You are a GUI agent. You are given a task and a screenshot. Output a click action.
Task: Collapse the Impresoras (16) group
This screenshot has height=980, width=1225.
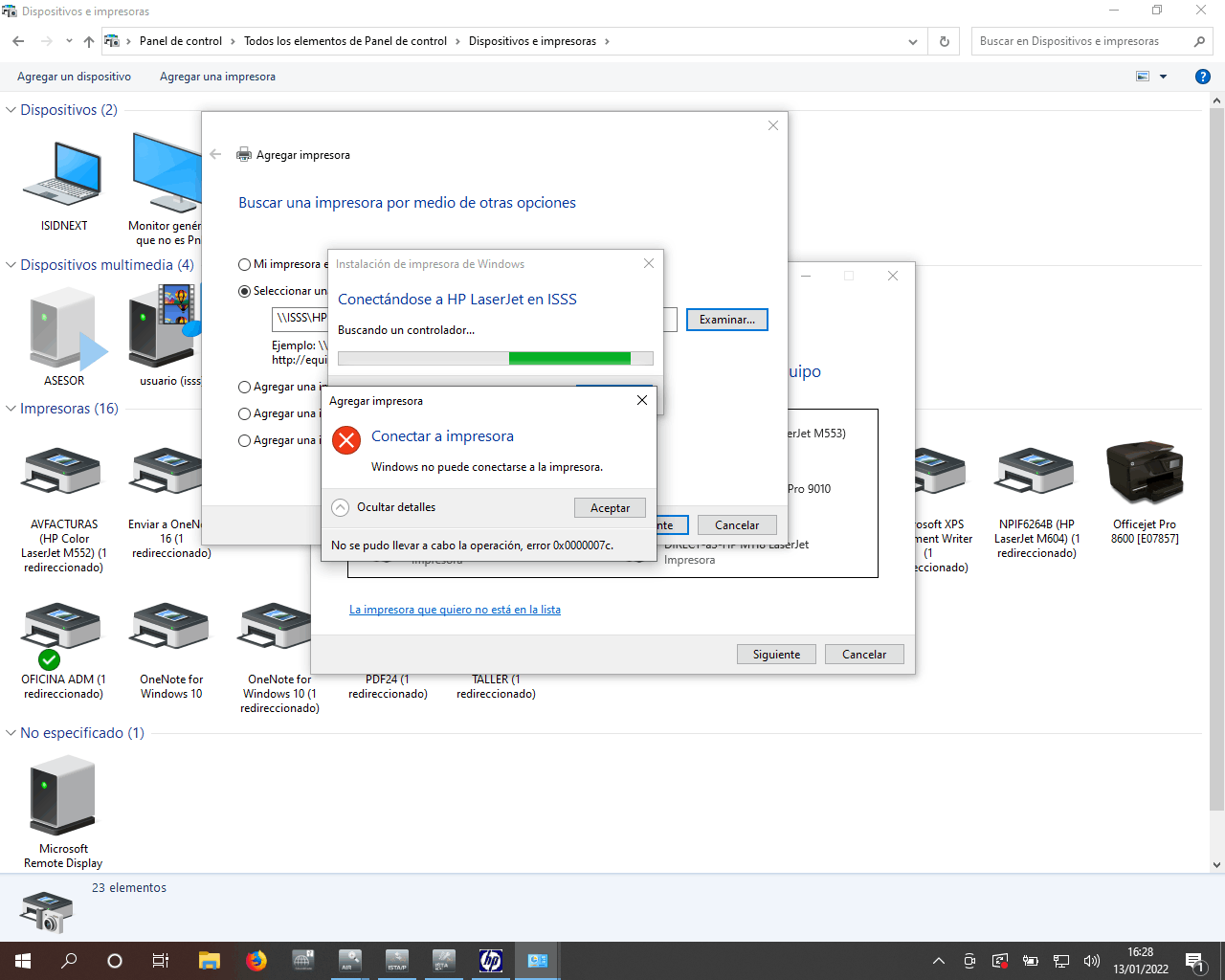pos(11,409)
